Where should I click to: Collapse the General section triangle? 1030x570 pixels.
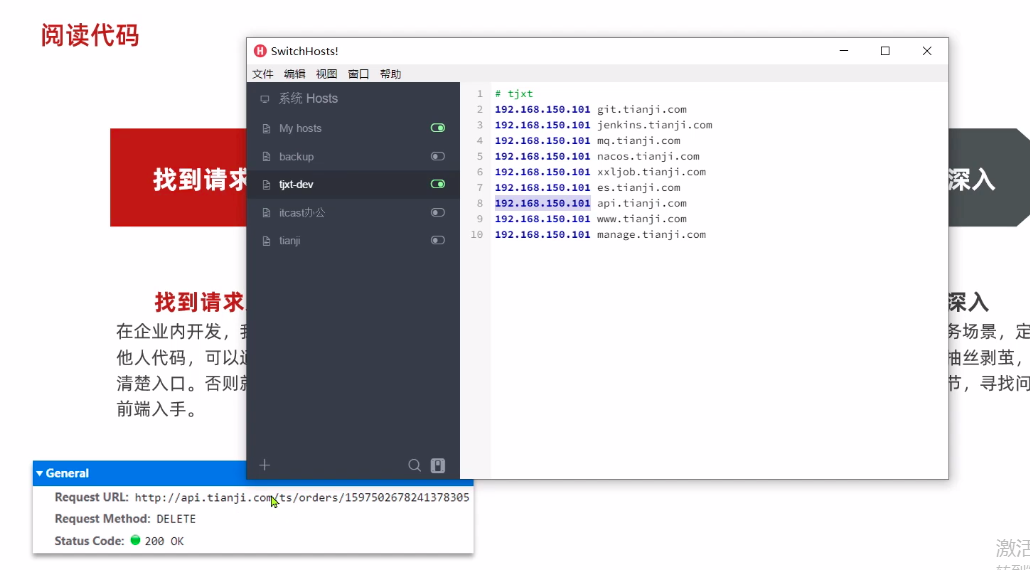(39, 473)
